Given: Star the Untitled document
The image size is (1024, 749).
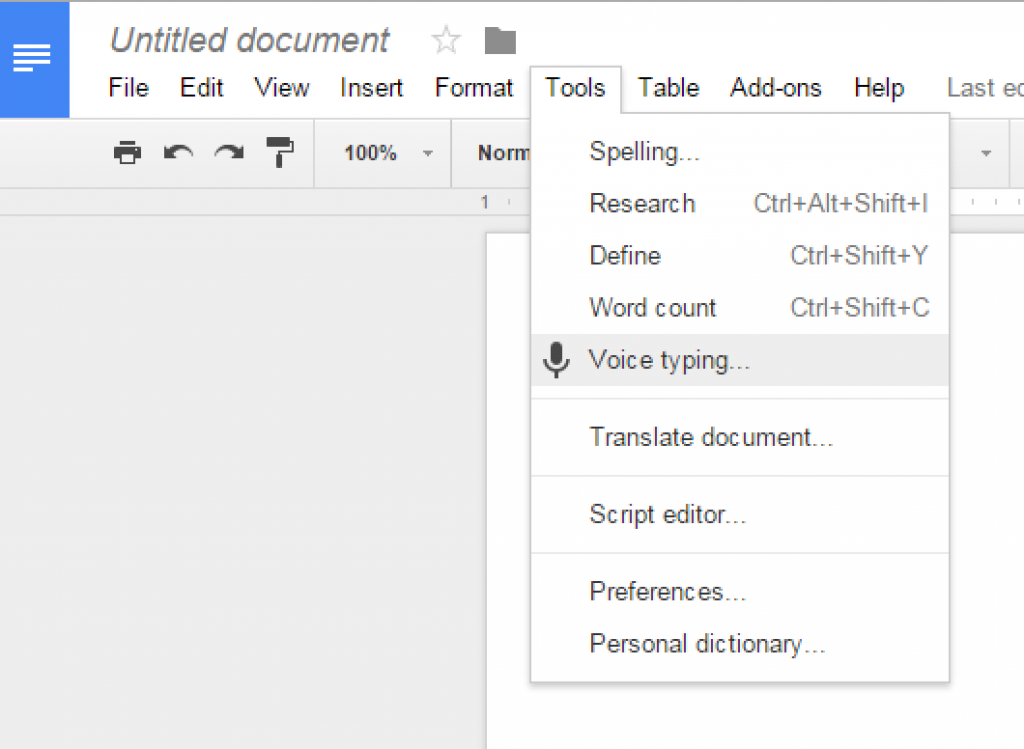Looking at the screenshot, I should tap(446, 41).
